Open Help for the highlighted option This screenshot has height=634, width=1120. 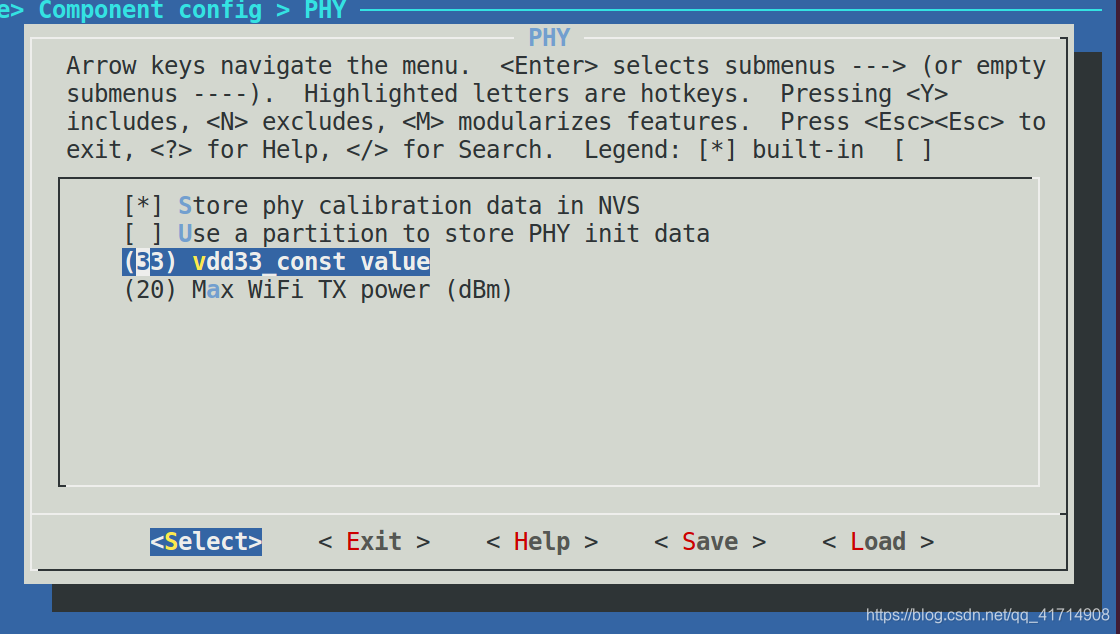click(x=542, y=541)
